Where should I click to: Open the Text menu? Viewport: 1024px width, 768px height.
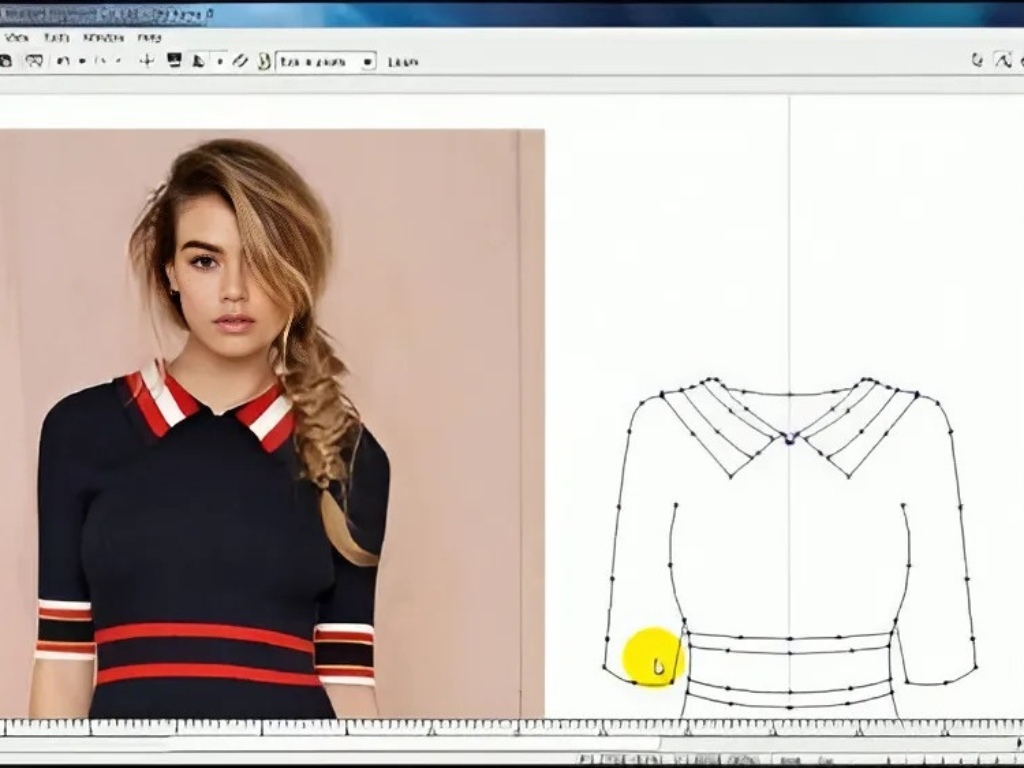click(x=56, y=37)
